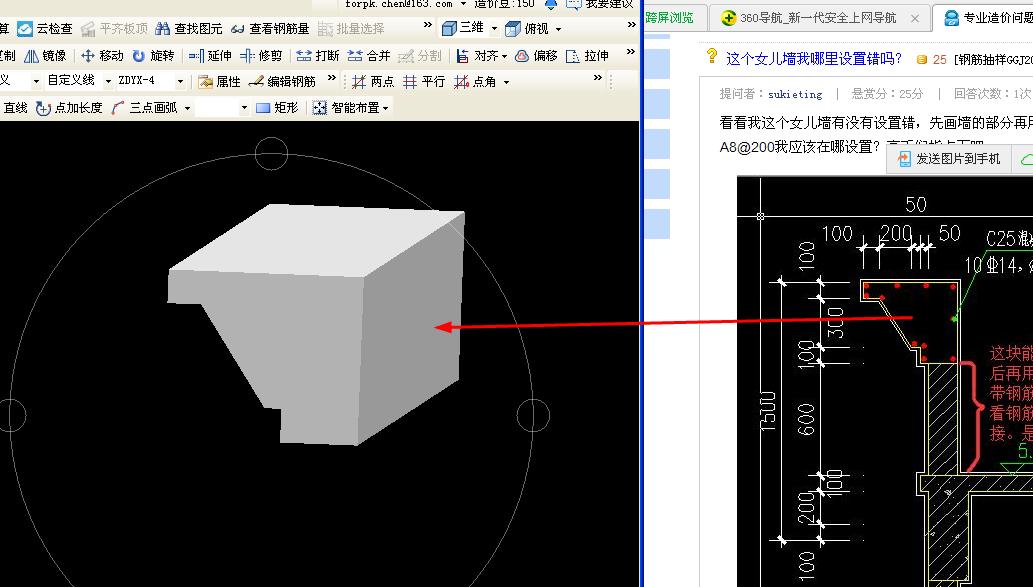The width and height of the screenshot is (1033, 587).
Task: Open 智能布置 smart layout menu
Action: click(x=350, y=107)
